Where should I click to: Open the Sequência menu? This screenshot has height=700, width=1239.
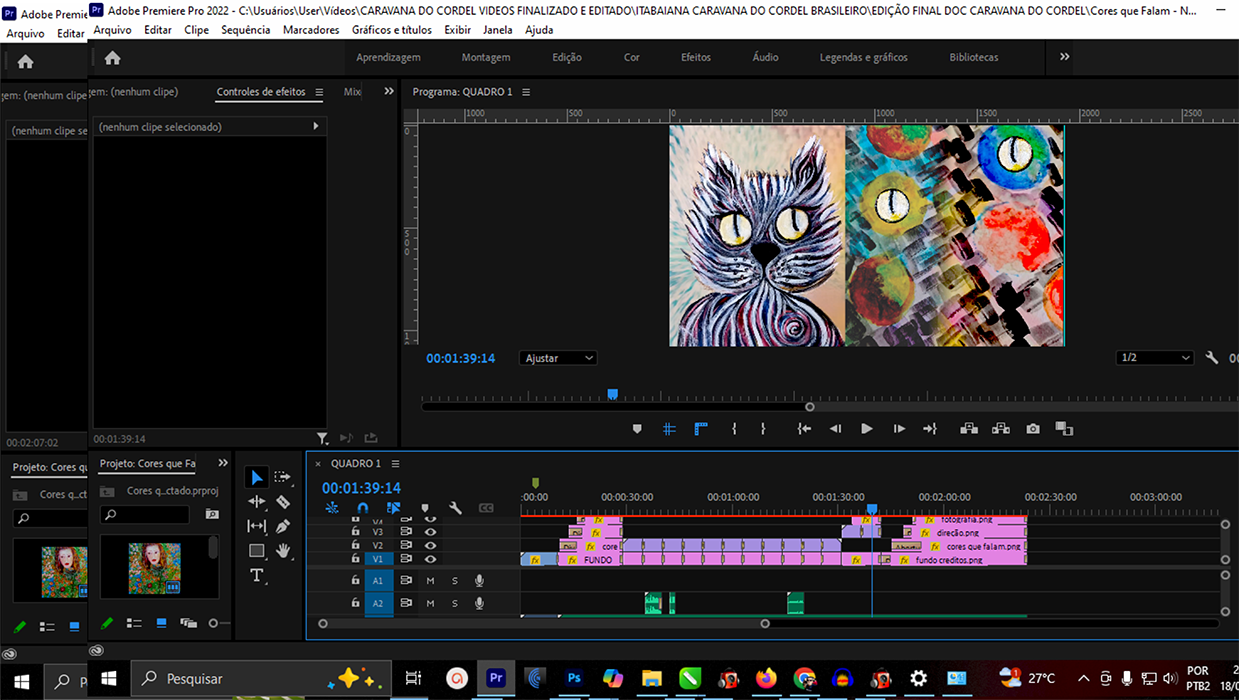246,30
